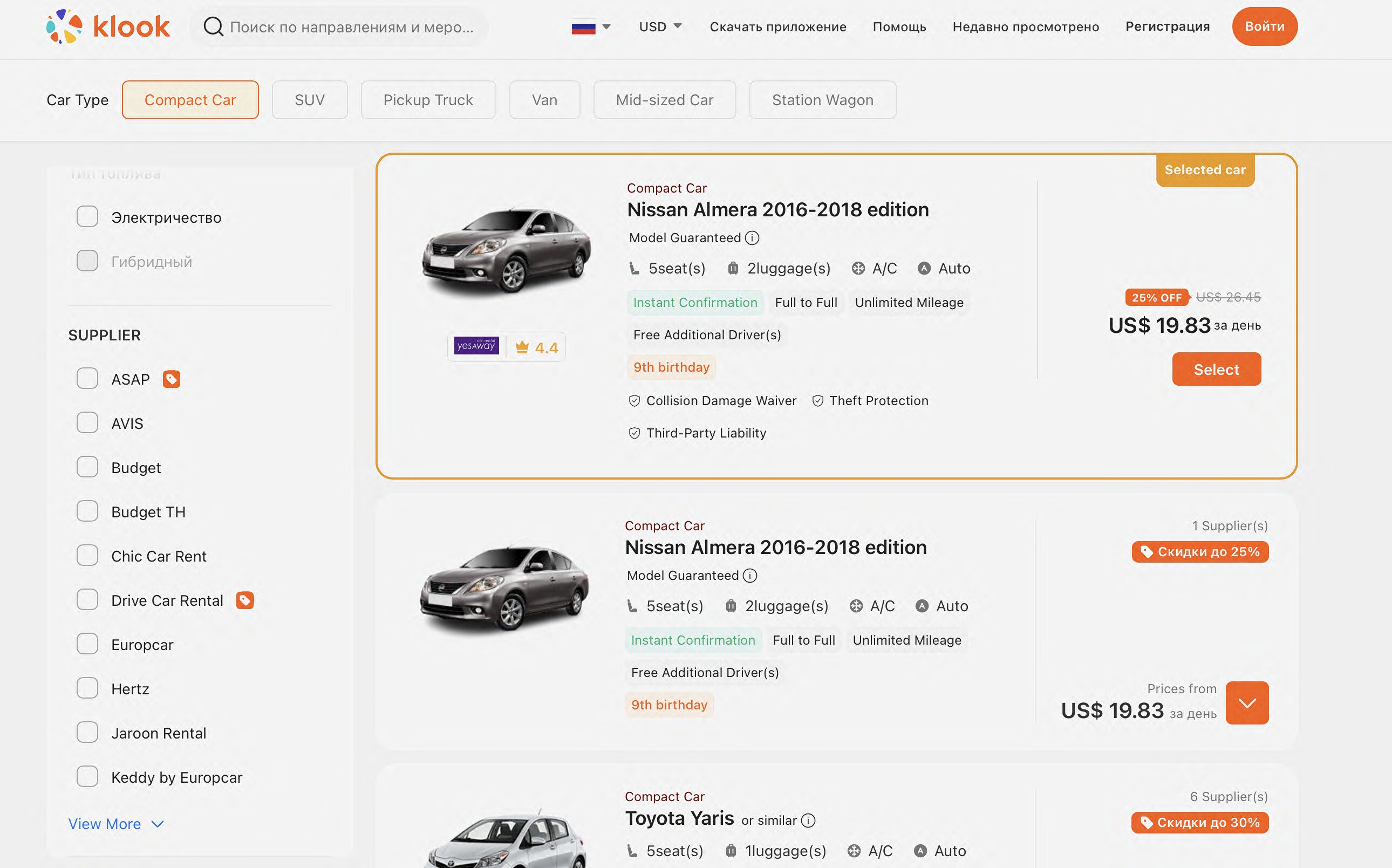
Task: Select the Station Wagon car type
Action: (x=822, y=100)
